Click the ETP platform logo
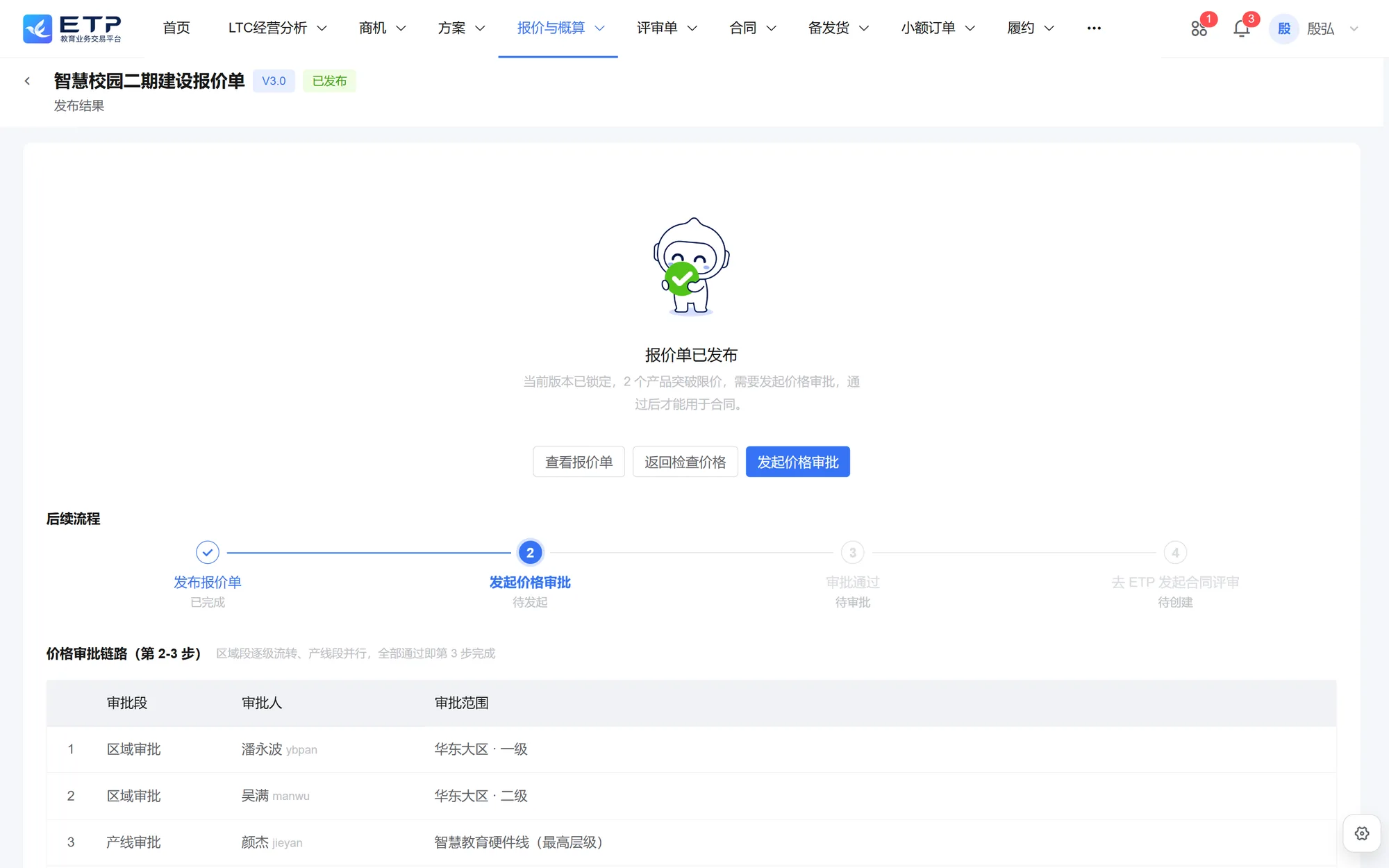Screen dimensions: 1389x868 [x=72, y=28]
